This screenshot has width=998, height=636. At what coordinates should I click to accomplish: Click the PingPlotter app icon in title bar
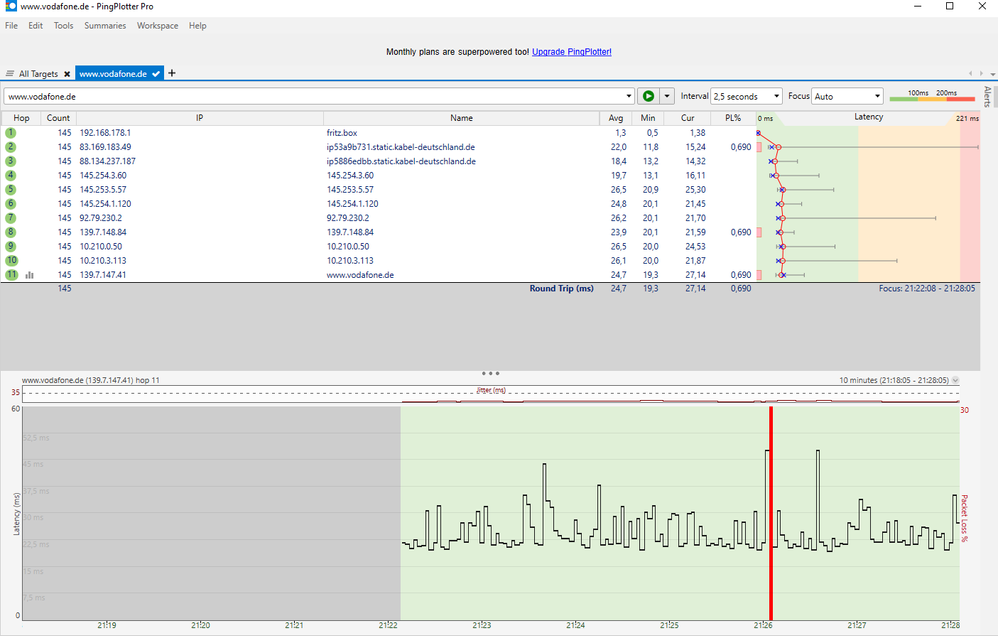10,7
